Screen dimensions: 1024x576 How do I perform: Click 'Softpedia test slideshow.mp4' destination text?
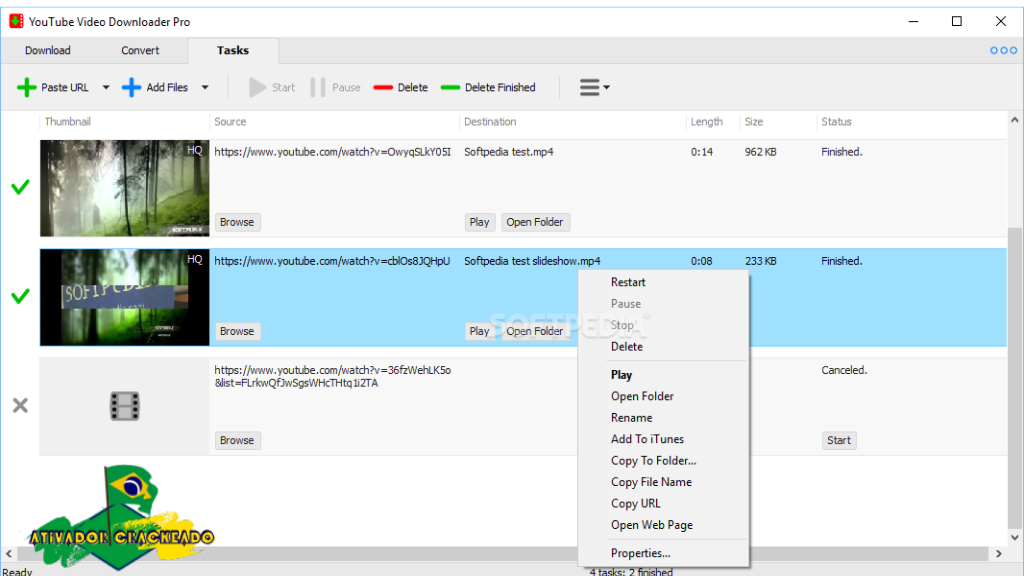click(532, 261)
